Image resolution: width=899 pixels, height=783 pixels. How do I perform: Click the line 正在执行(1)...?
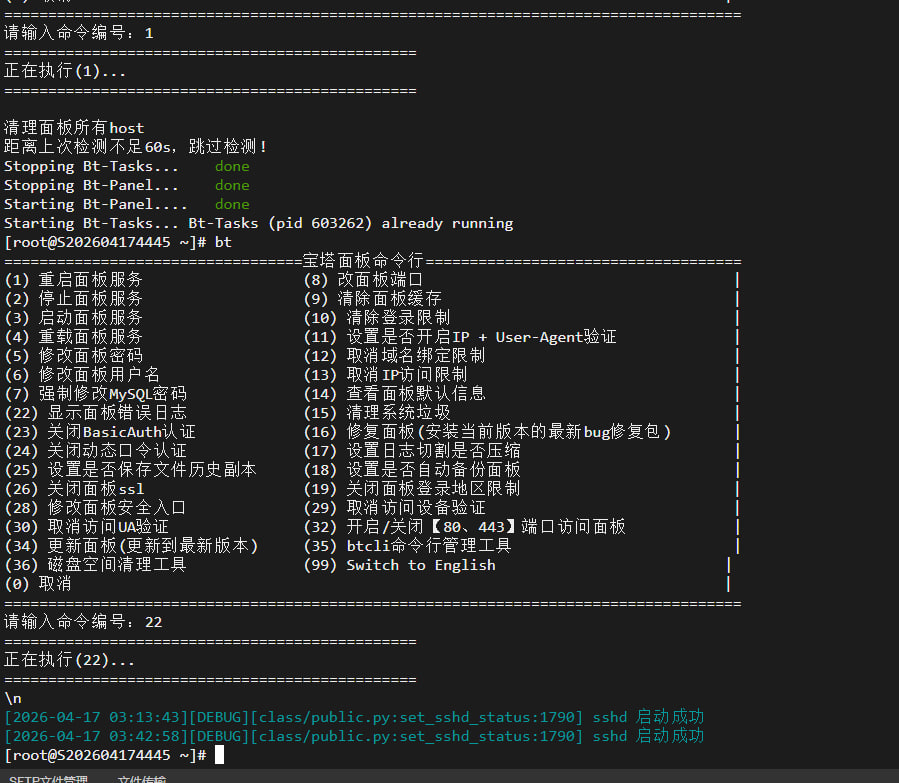pyautogui.click(x=64, y=71)
